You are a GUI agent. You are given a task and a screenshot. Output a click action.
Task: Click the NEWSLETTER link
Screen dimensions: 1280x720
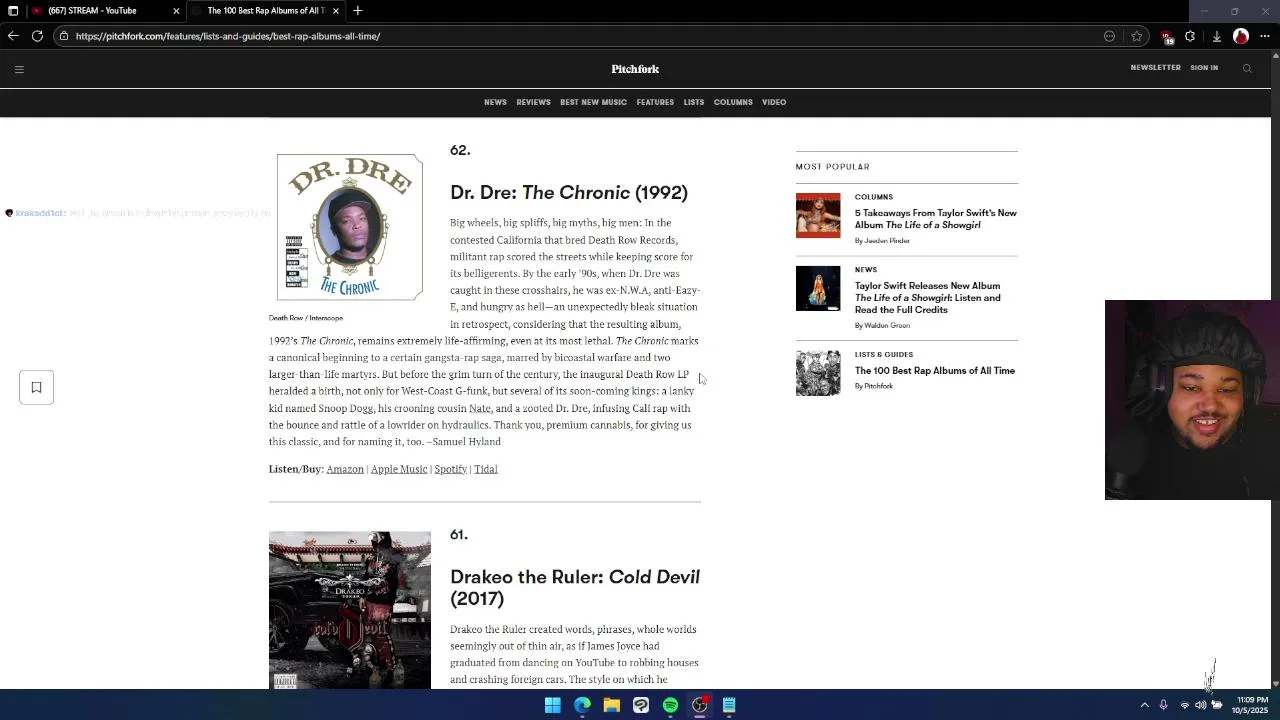(x=1155, y=68)
